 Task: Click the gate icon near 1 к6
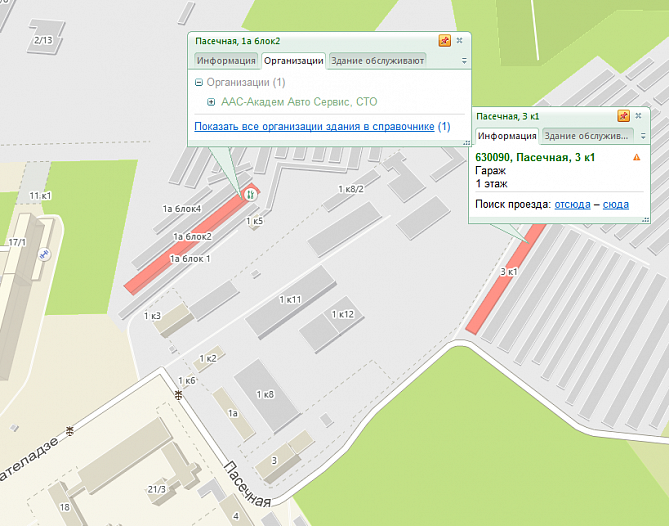coord(178,394)
